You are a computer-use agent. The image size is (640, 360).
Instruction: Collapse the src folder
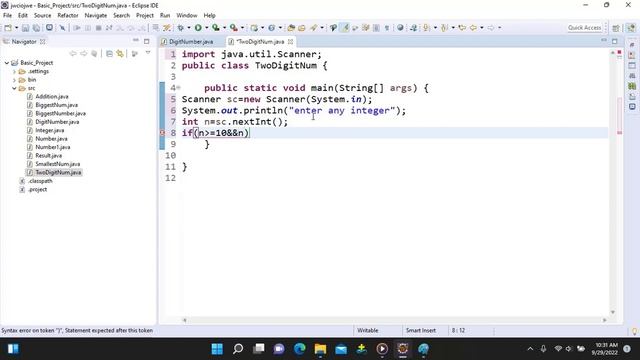[15, 88]
